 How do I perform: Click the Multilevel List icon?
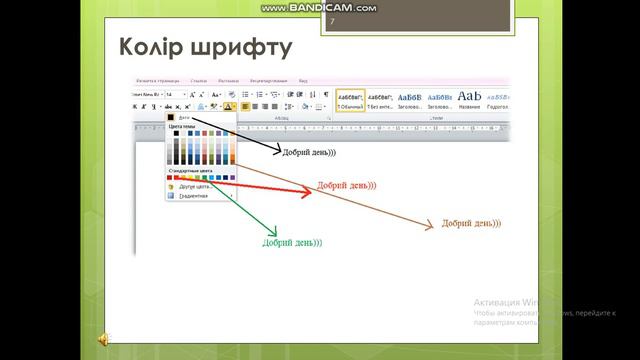pos(274,95)
